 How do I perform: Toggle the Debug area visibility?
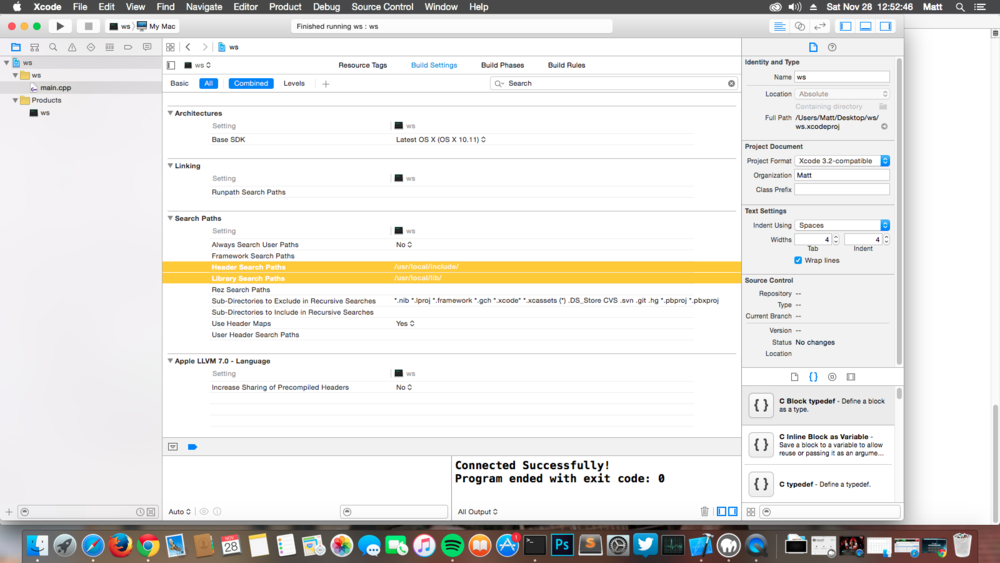(865, 26)
